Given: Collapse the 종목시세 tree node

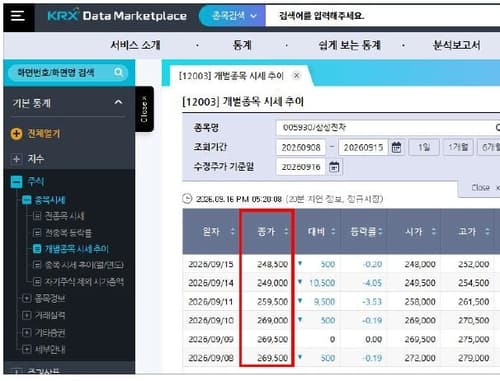Looking at the screenshot, I should tap(26, 200).
